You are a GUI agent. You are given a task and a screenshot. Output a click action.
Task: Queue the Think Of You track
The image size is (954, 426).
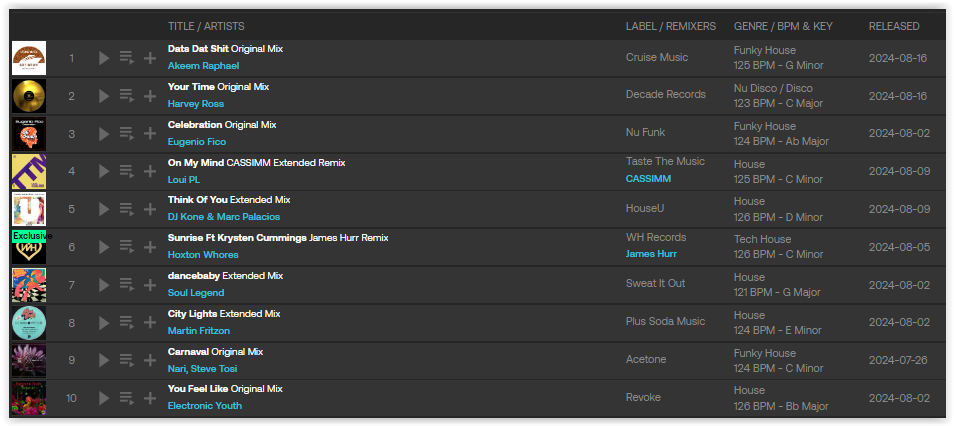coord(127,209)
